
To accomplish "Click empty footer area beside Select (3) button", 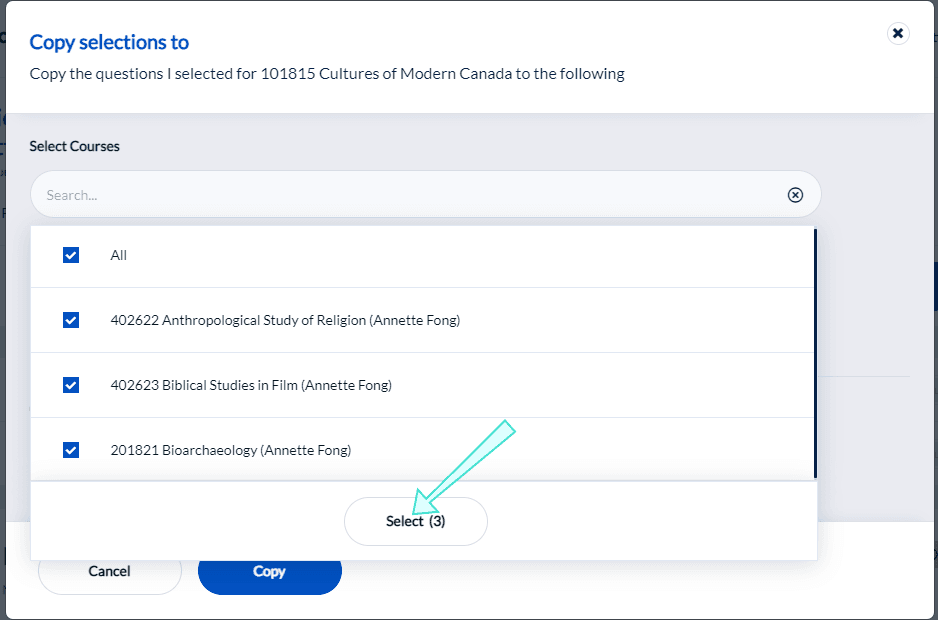I will point(650,521).
